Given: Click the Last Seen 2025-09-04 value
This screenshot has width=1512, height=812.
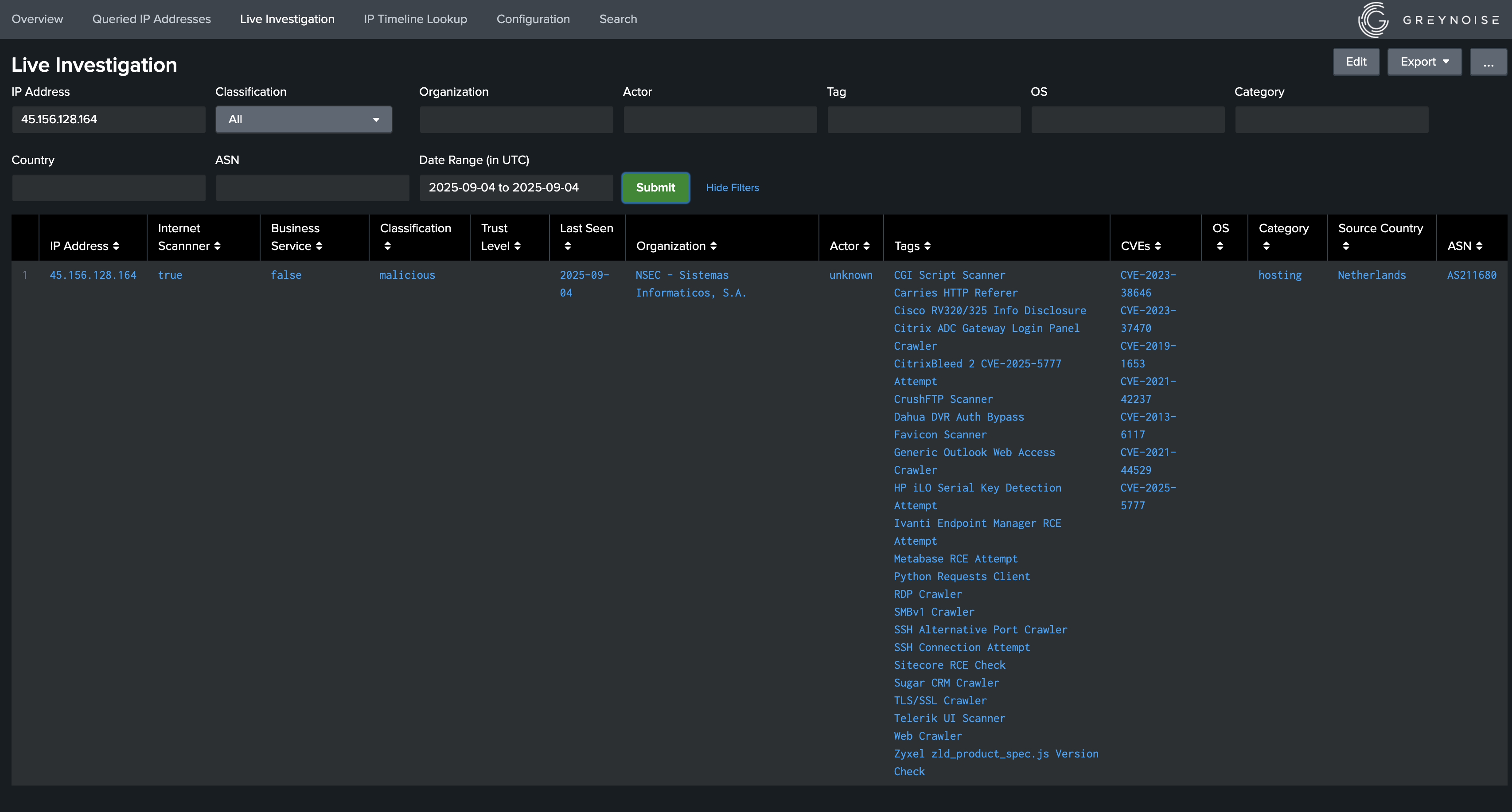Looking at the screenshot, I should 584,284.
